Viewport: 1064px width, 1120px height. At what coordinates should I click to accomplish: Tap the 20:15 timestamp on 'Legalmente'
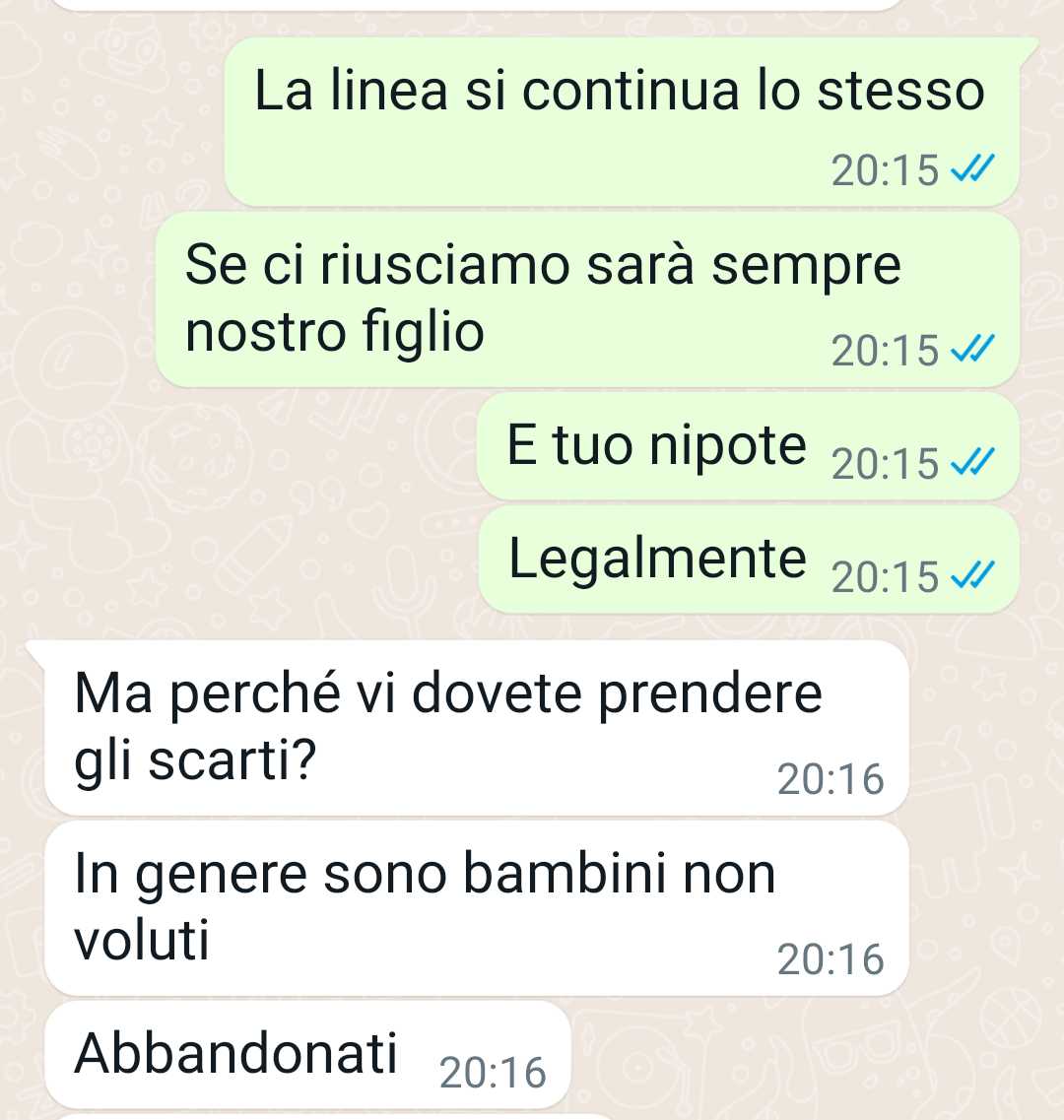click(x=885, y=576)
